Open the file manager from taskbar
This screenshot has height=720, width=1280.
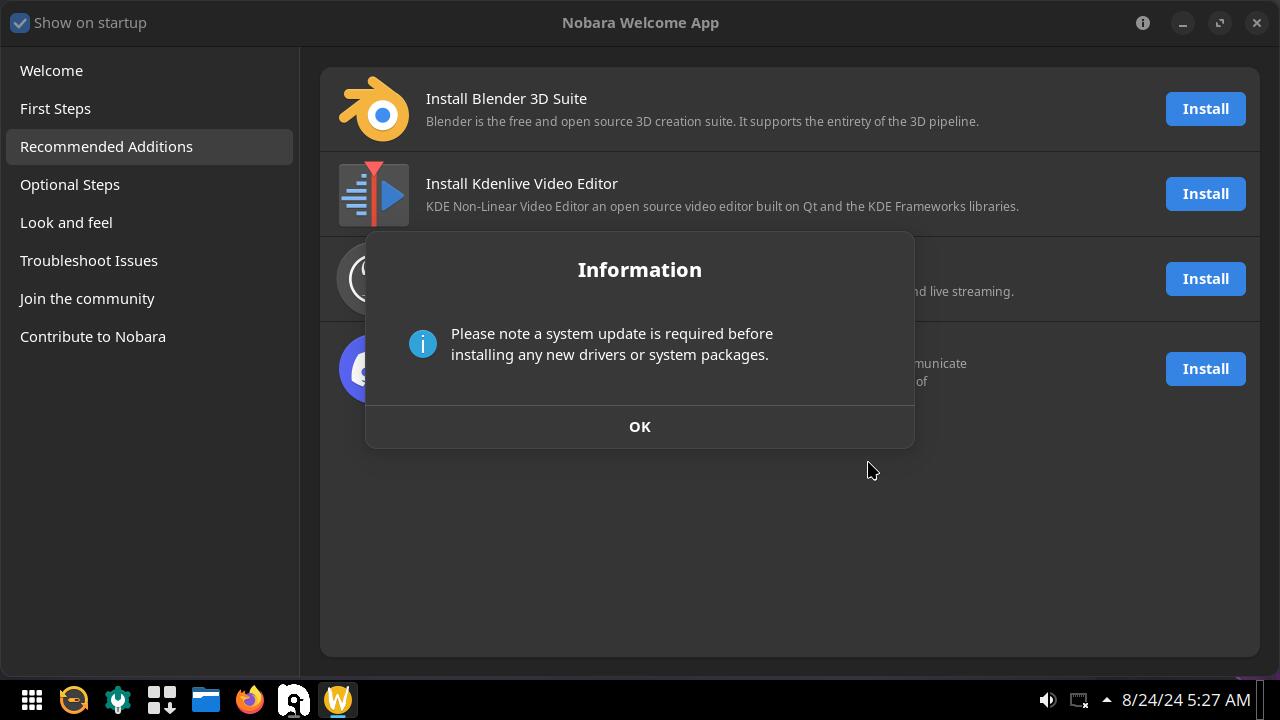206,700
